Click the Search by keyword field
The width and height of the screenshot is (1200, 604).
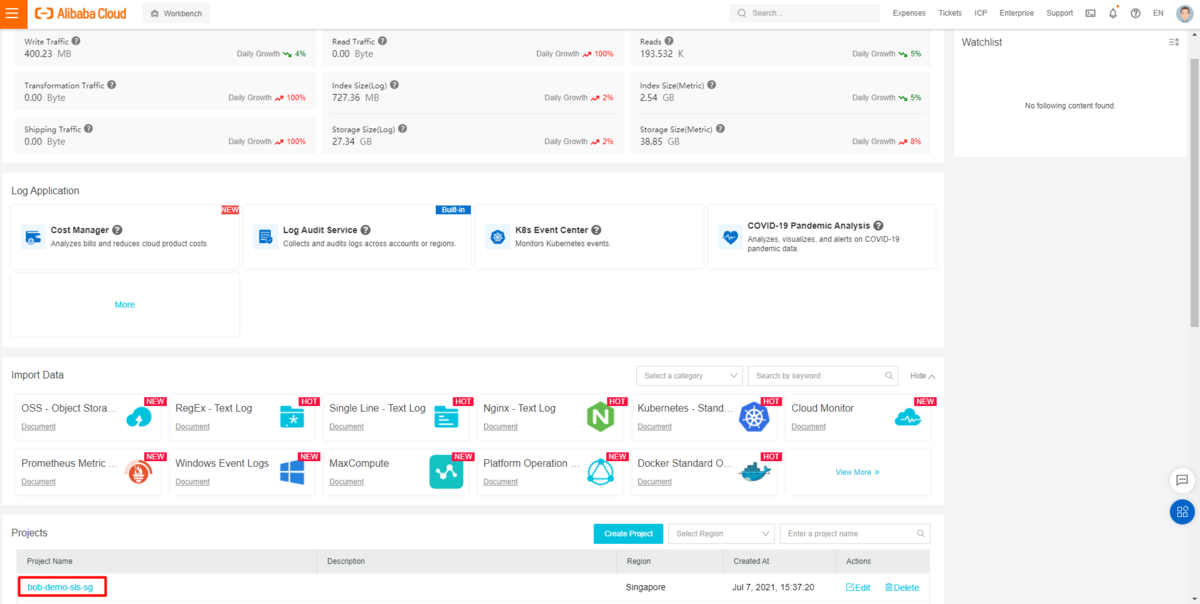click(823, 376)
